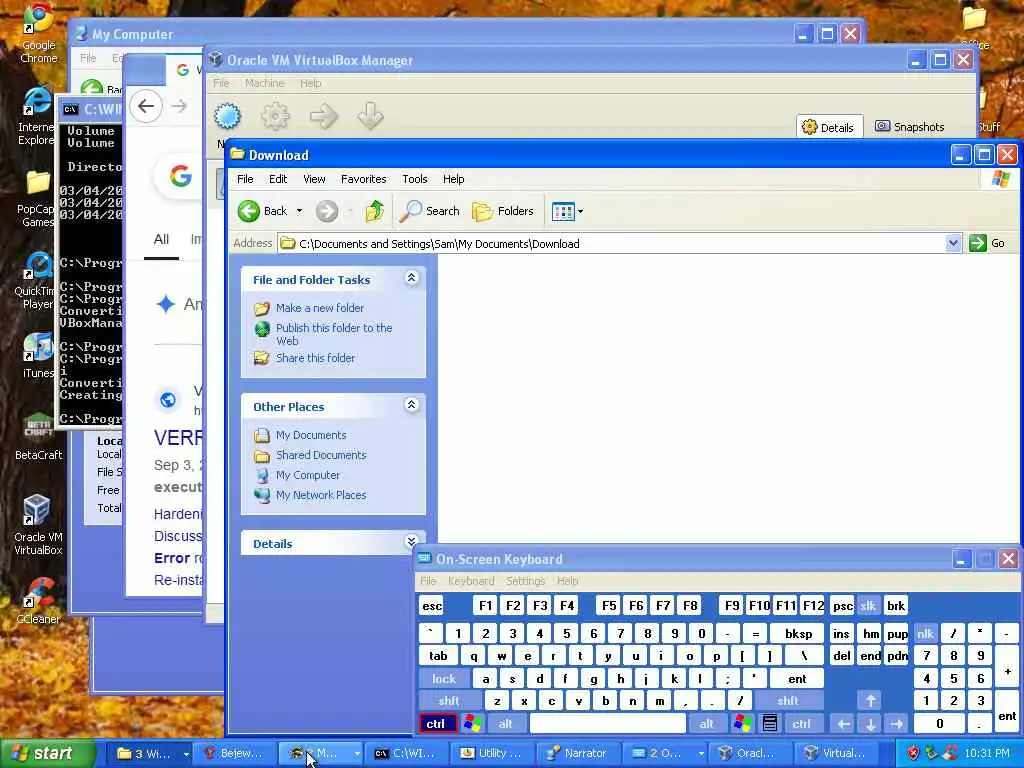The height and width of the screenshot is (768, 1024).
Task: Open Back button history dropdown arrow
Action: (x=299, y=211)
